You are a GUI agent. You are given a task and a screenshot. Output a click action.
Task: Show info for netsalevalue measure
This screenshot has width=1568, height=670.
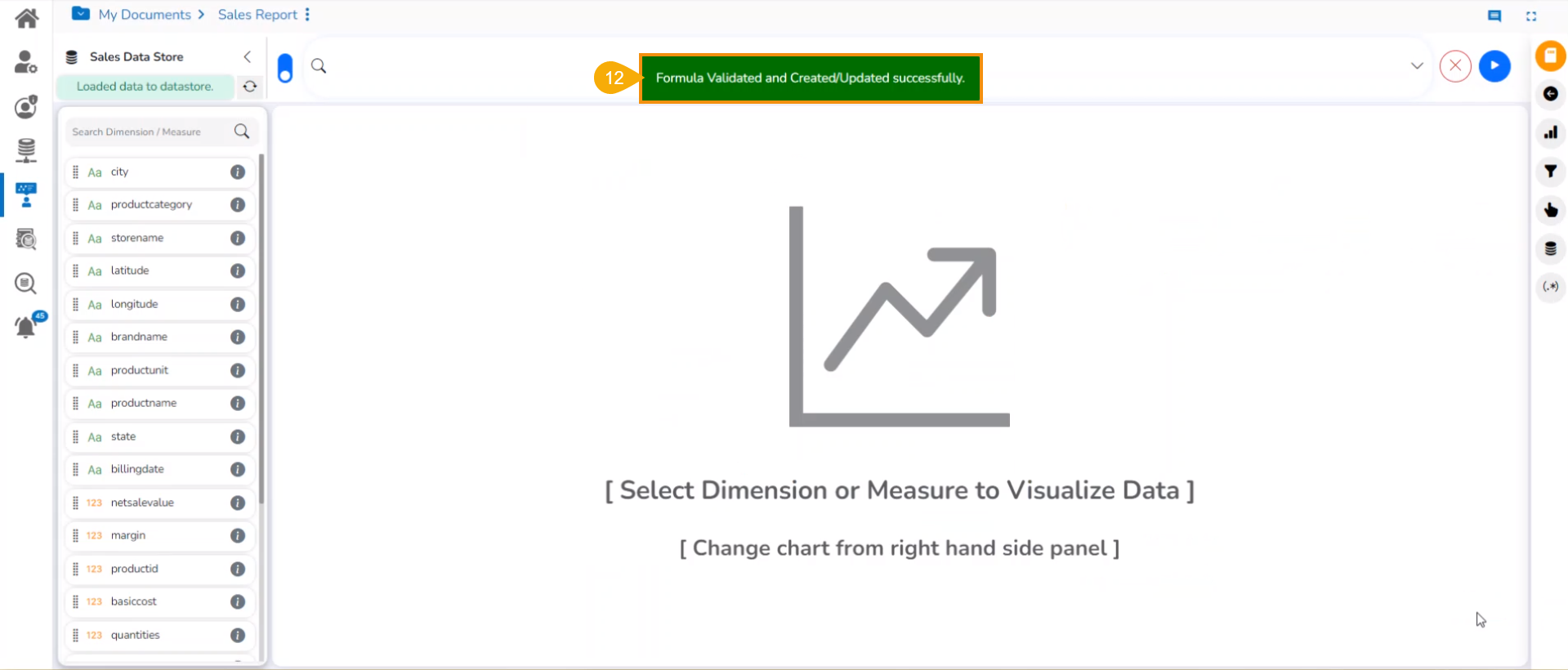click(x=238, y=502)
